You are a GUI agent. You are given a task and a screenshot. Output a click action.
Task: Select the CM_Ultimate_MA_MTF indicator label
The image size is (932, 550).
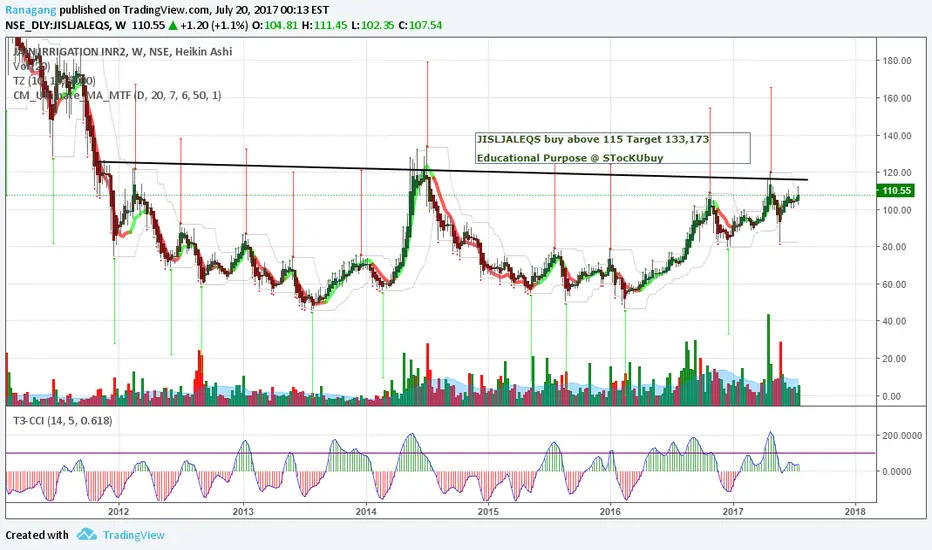pyautogui.click(x=117, y=95)
